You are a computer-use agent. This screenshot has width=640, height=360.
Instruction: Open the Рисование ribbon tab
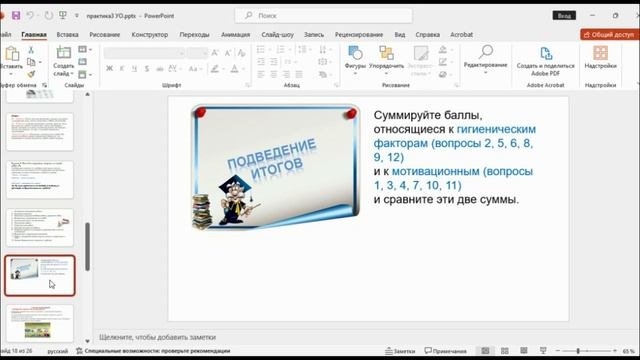(x=104, y=35)
